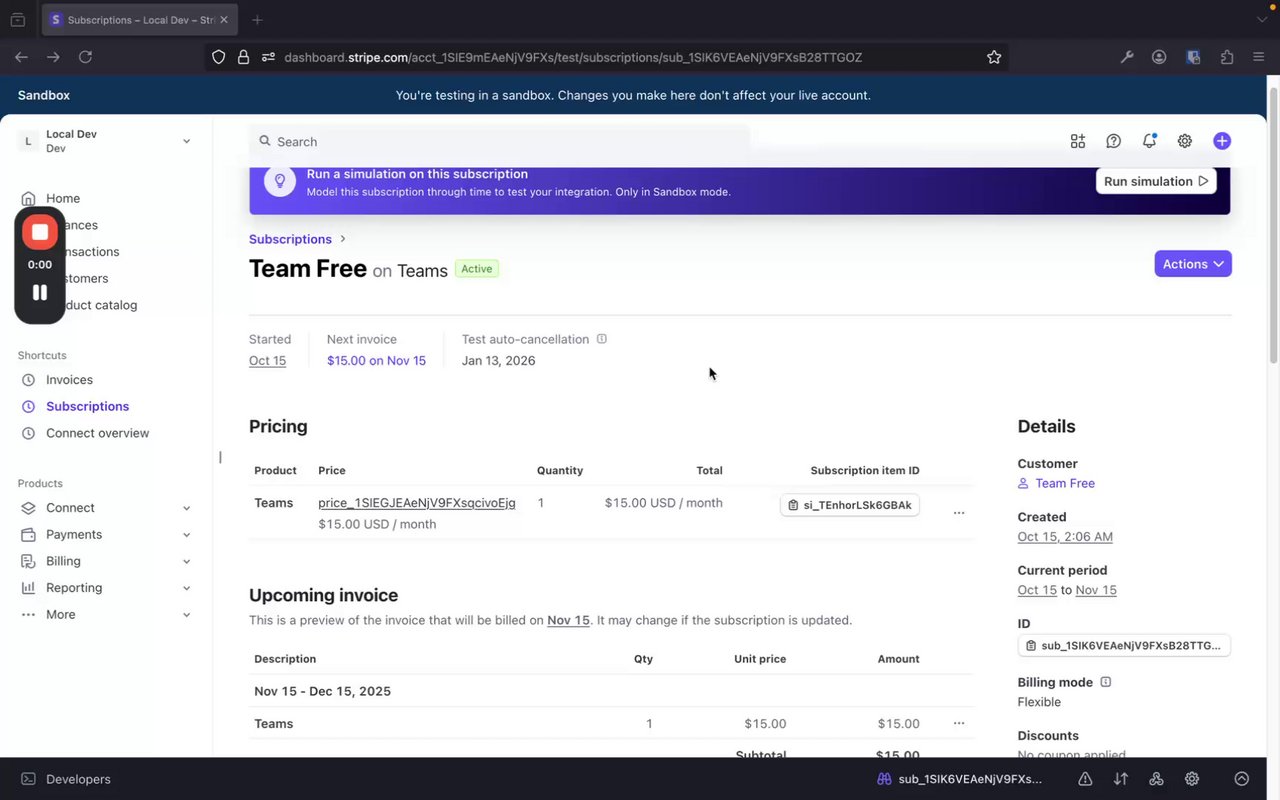Reload the page in the browser

(86, 57)
